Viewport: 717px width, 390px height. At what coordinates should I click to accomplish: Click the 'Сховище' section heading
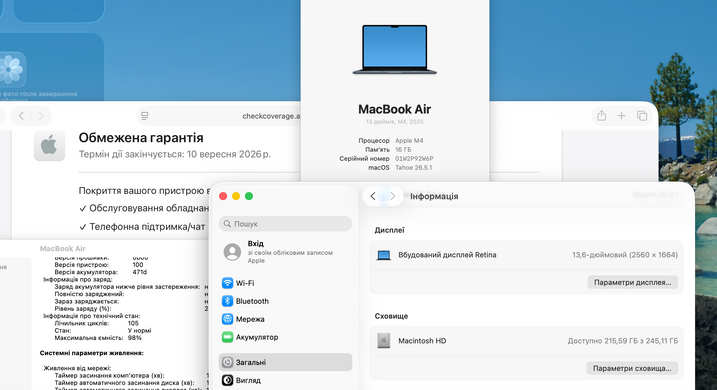(391, 316)
